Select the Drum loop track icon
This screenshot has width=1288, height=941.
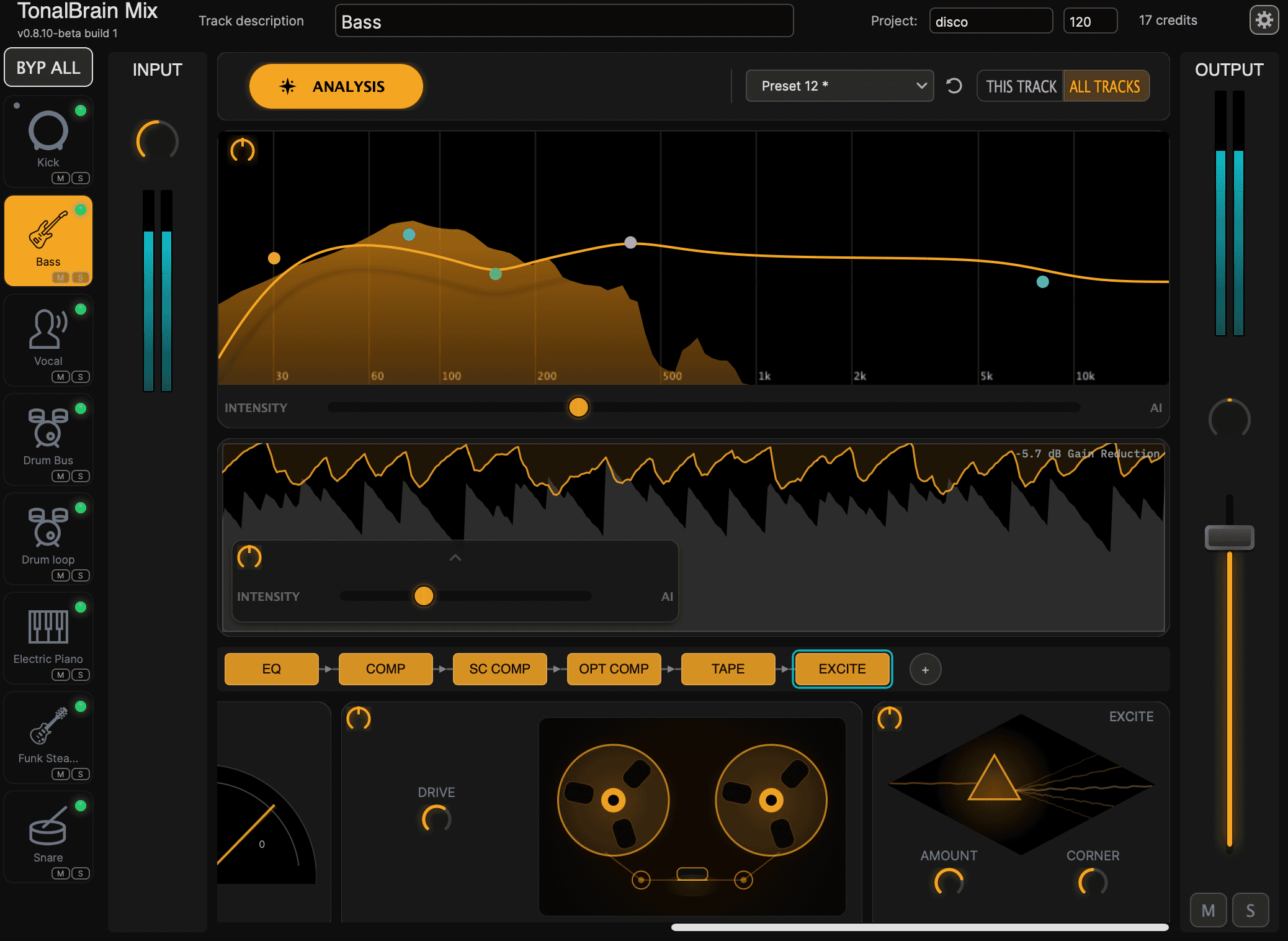48,527
